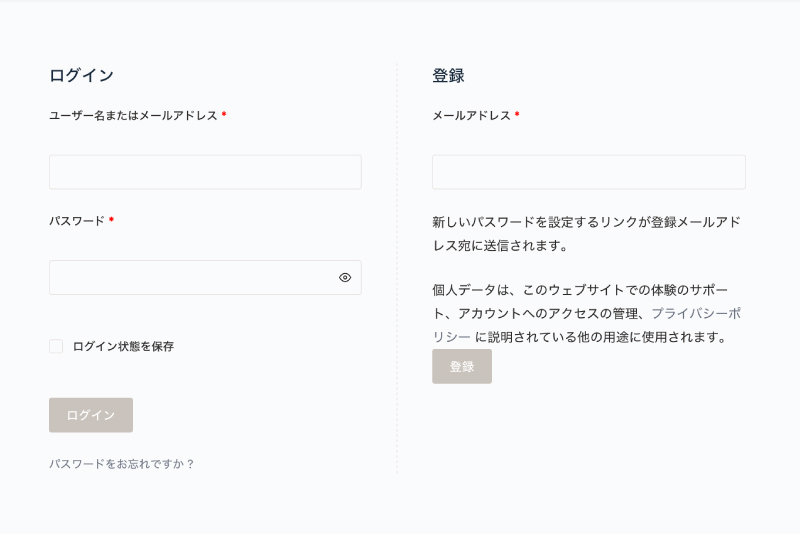The height and width of the screenshot is (534, 800).
Task: Click the red asterisk beside パスワード label
Action: point(111,220)
